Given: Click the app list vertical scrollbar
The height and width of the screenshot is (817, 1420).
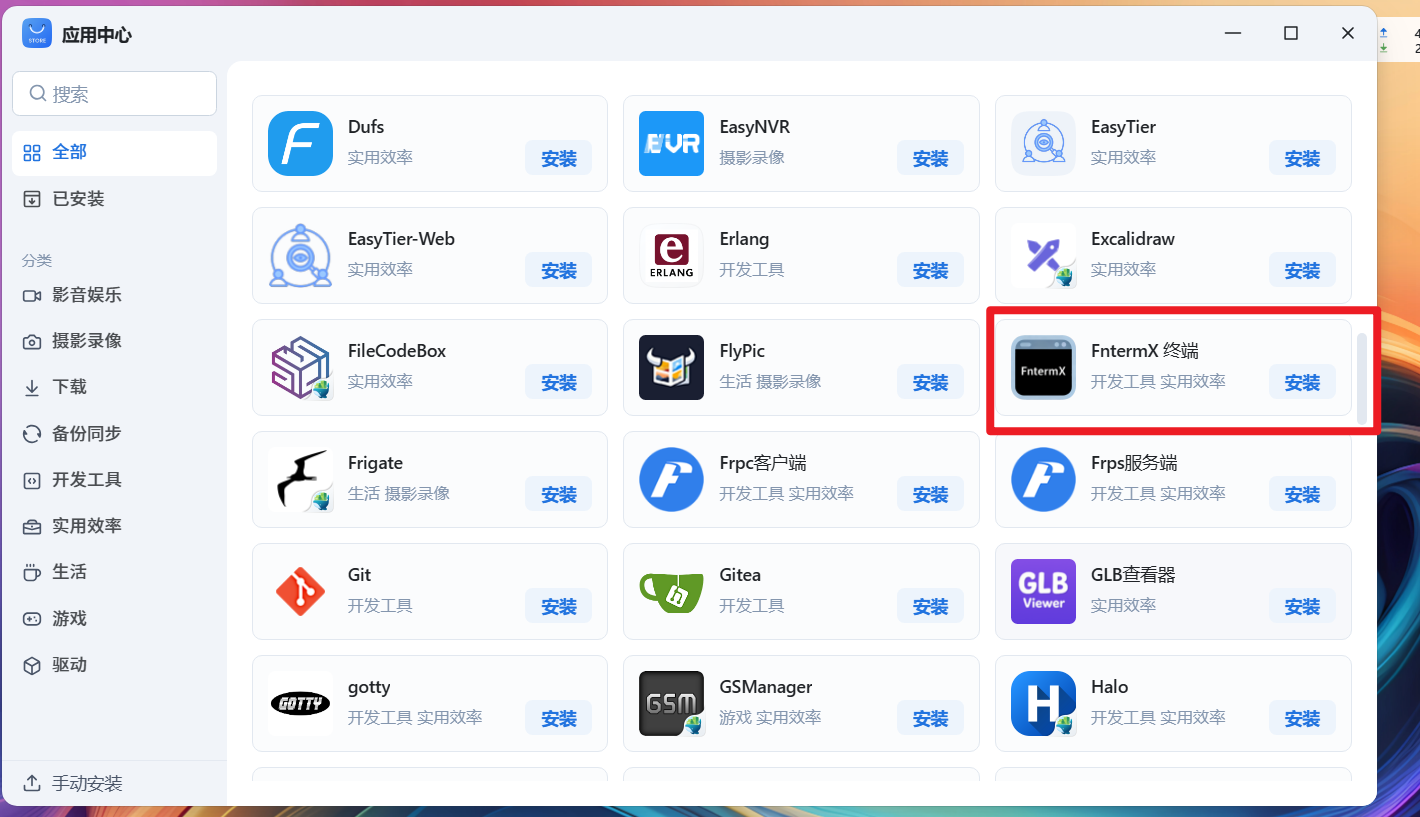Looking at the screenshot, I should pyautogui.click(x=1361, y=378).
